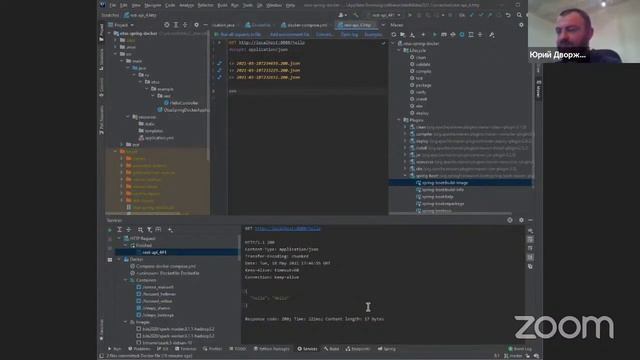Open Maven Settings wrench icon
640x360 pixels.
pos(492,35)
